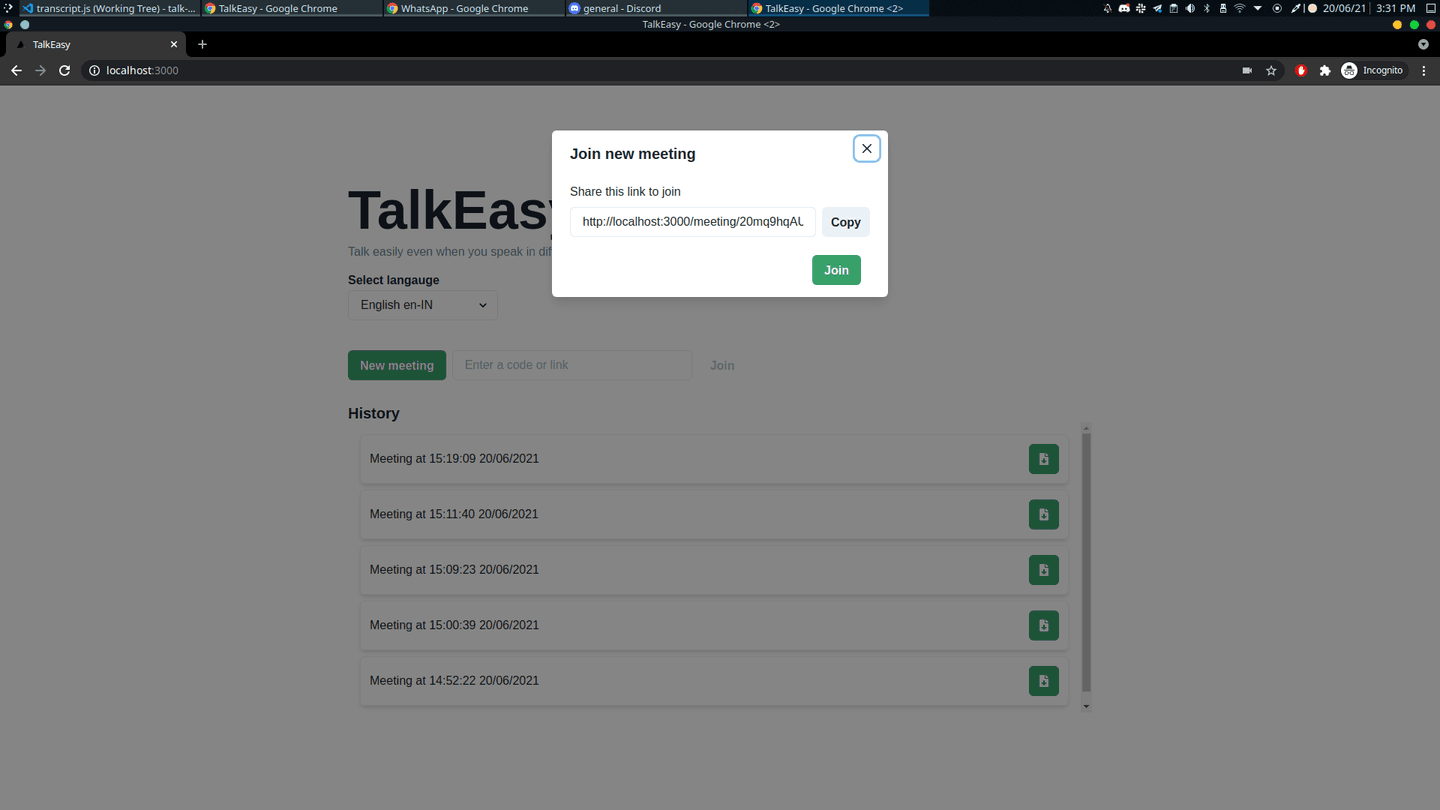
Task: Click the green Join button in dialog
Action: pyautogui.click(x=836, y=270)
